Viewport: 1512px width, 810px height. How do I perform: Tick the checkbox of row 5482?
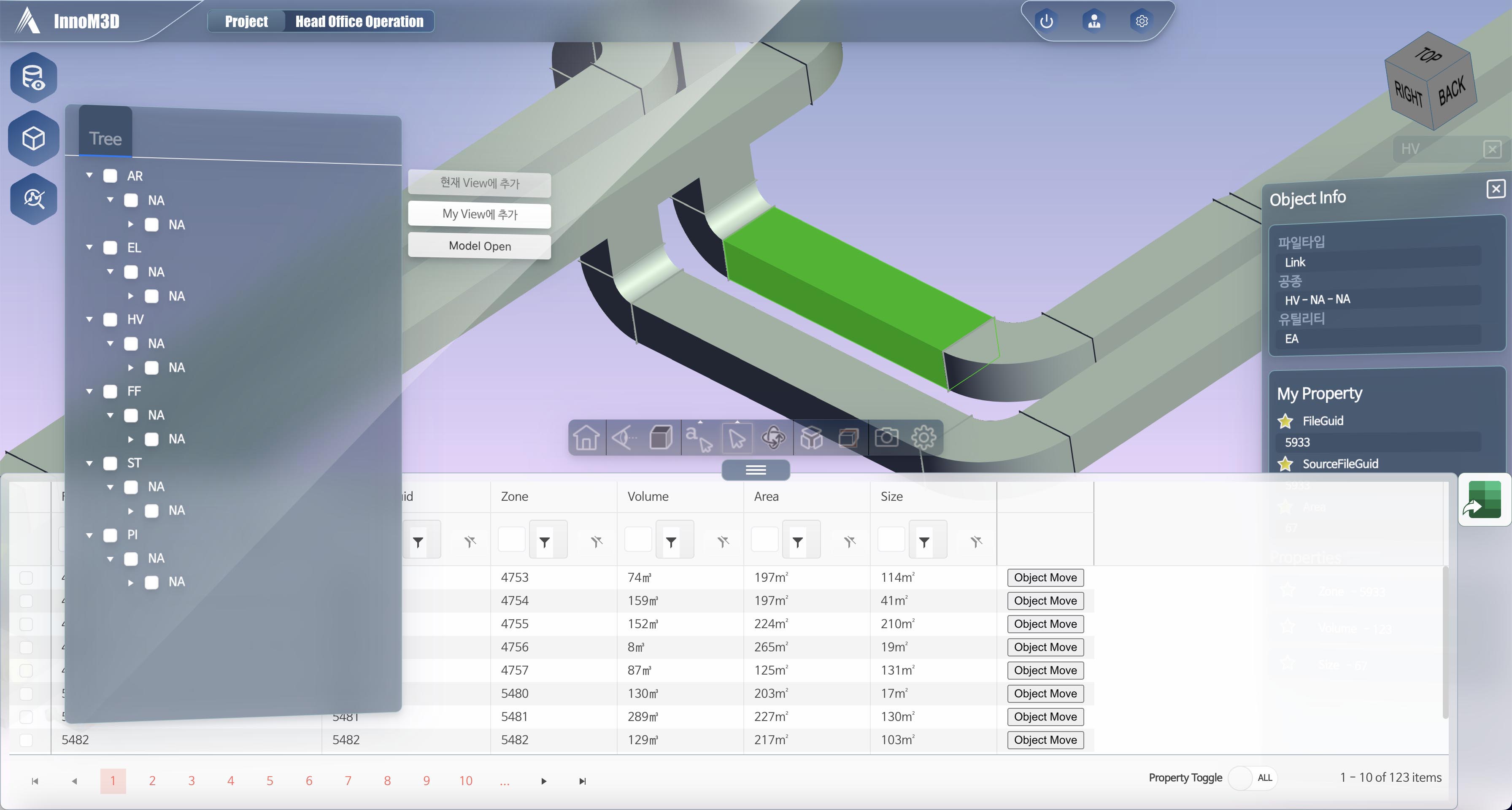[26, 740]
